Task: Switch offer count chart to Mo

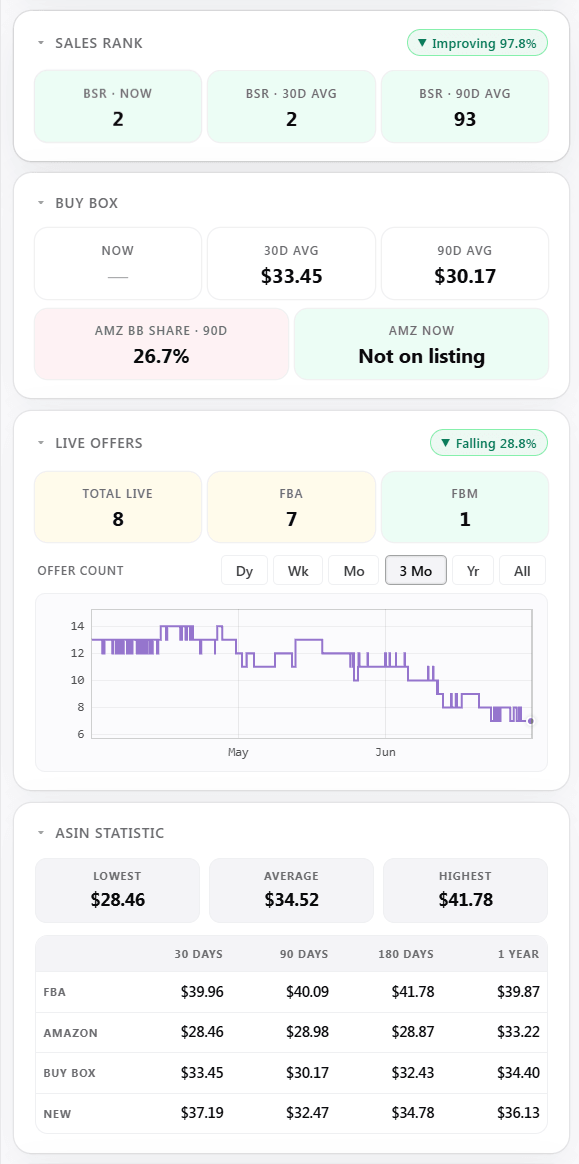Action: [354, 570]
